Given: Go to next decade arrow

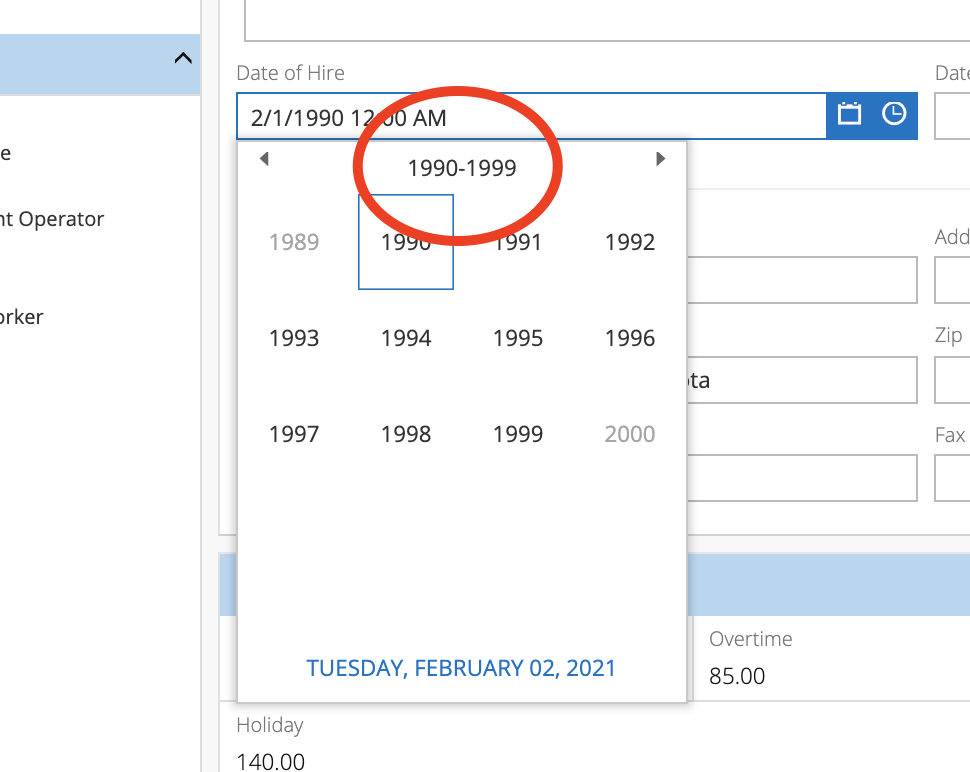Looking at the screenshot, I should (660, 159).
